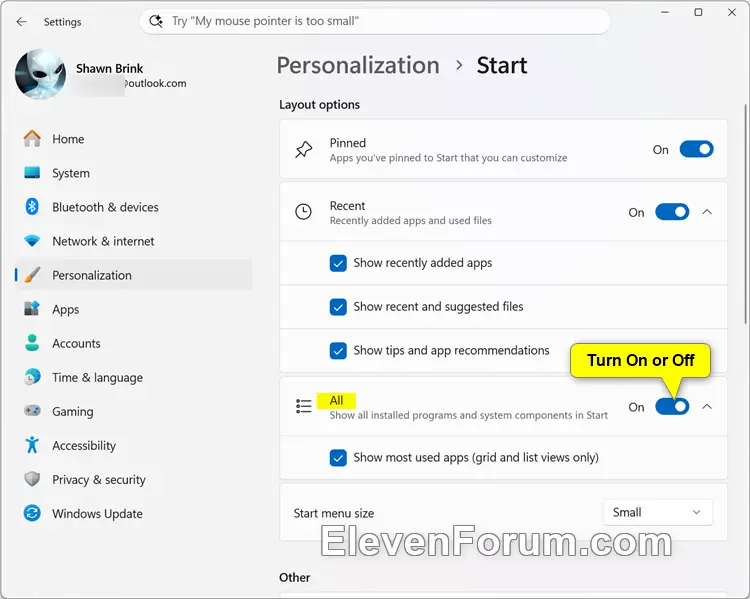
Task: Open Accessibility settings
Action: coord(133,445)
